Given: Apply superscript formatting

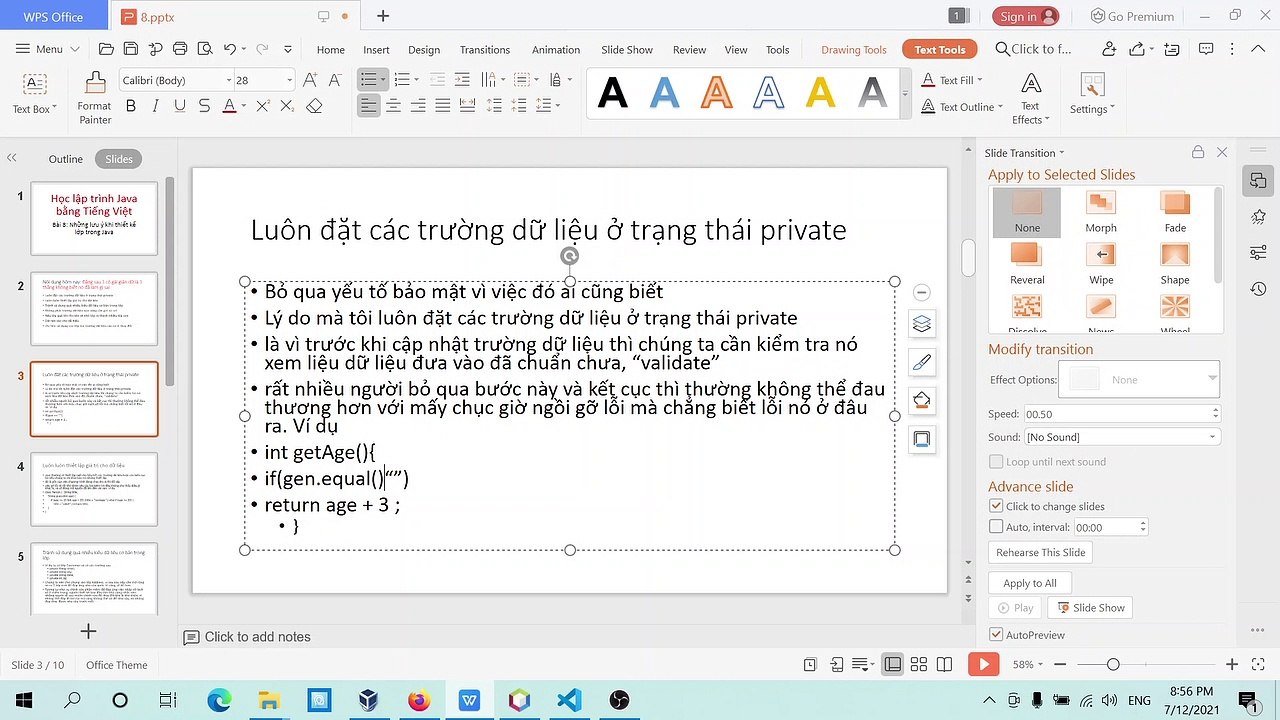Looking at the screenshot, I should click(263, 106).
